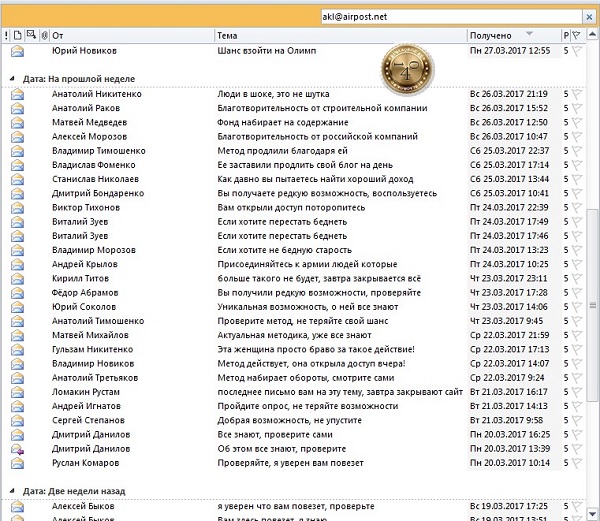
Task: Click the scrollbar down arrow
Action: 592,513
